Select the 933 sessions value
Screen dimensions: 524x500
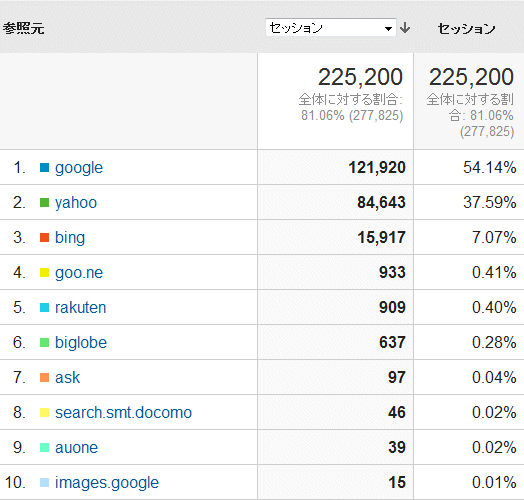click(x=392, y=273)
